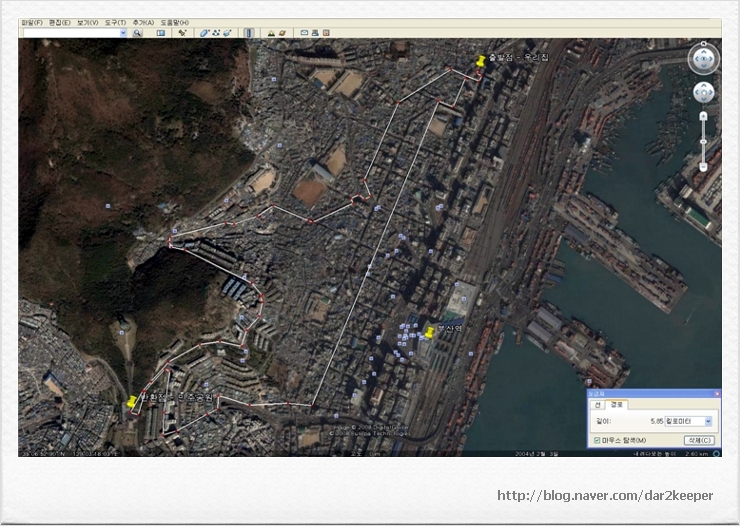The height and width of the screenshot is (526, 740).
Task: Click the zoom-in plus button on slider
Action: pos(703,116)
